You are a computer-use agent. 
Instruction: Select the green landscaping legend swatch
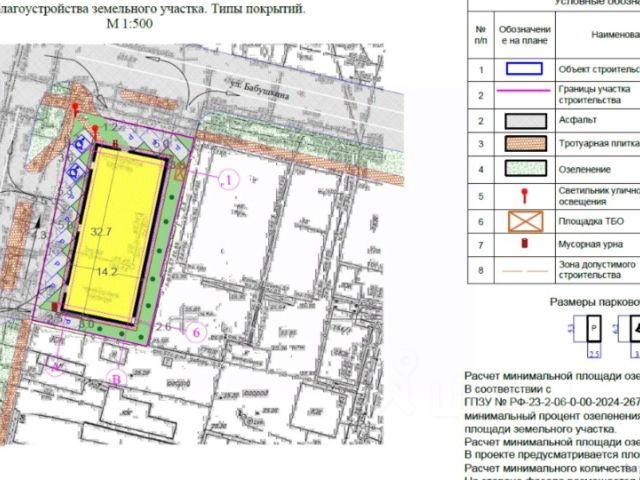pos(526,169)
